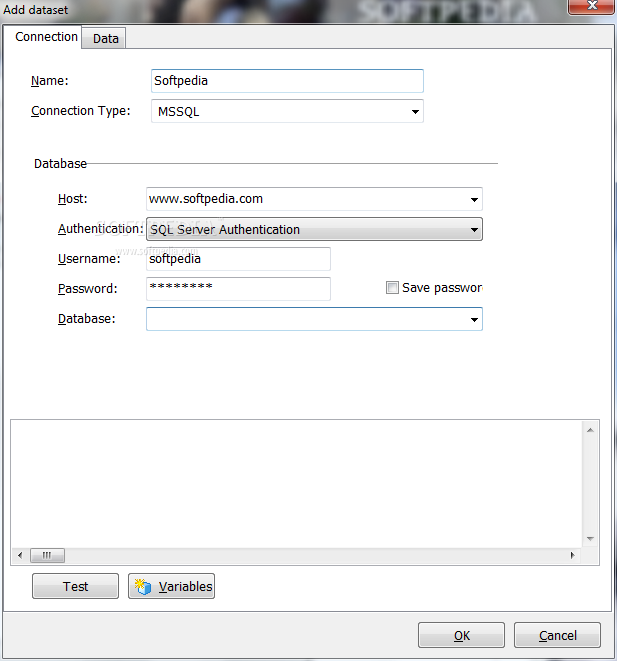
Task: Click the horizontal scroll right arrow
Action: coord(572,555)
